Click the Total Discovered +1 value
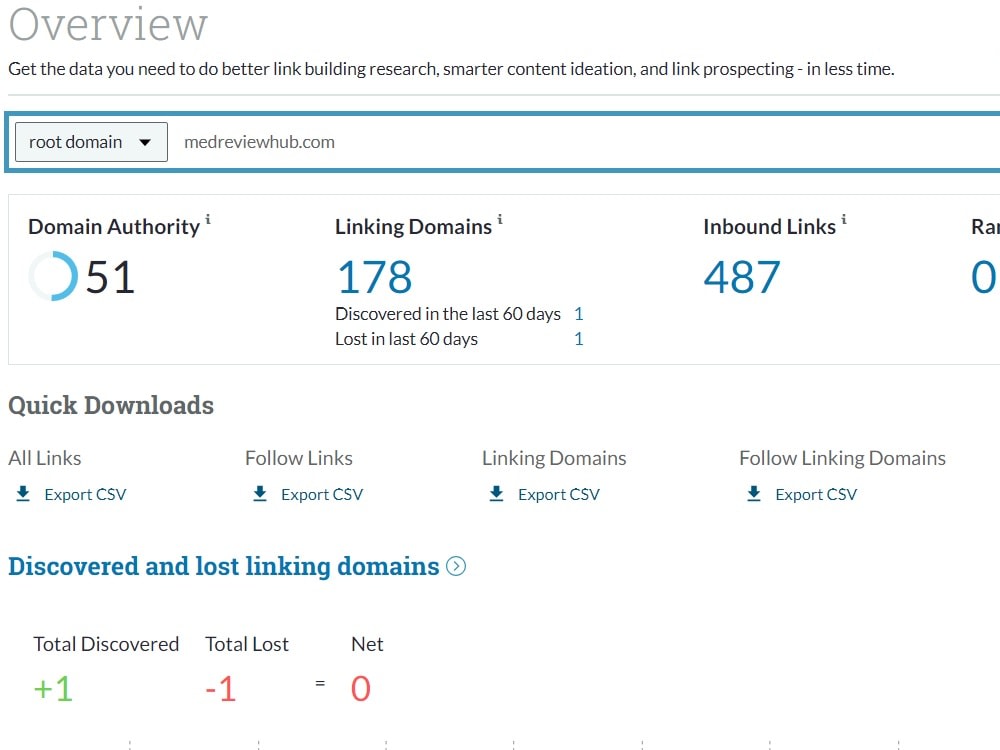 [54, 689]
